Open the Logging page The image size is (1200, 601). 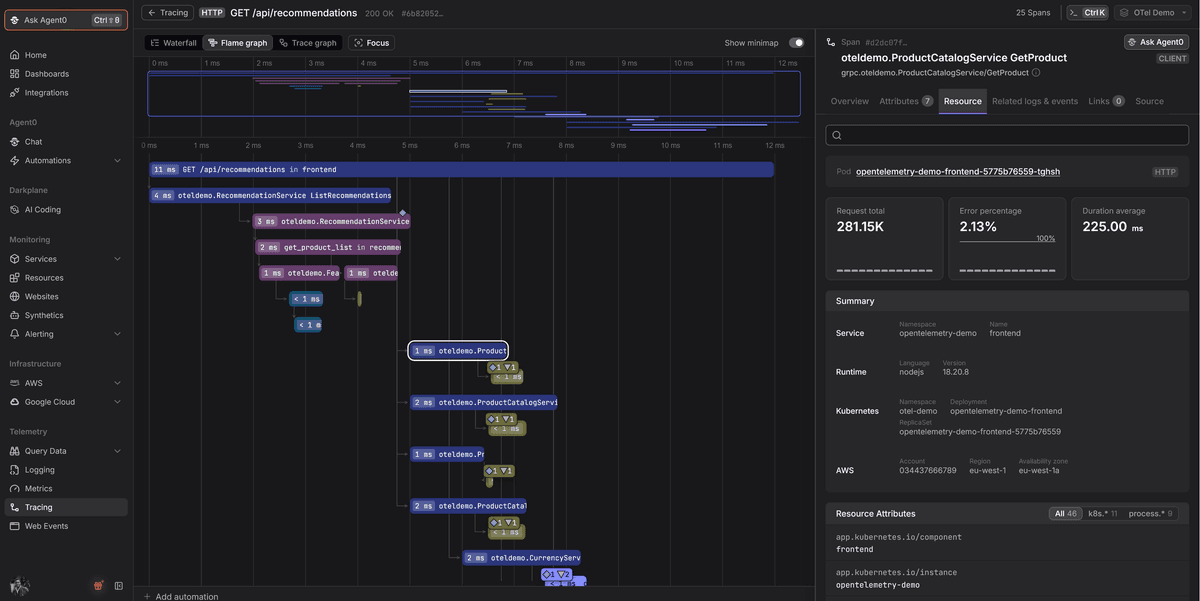tap(40, 470)
